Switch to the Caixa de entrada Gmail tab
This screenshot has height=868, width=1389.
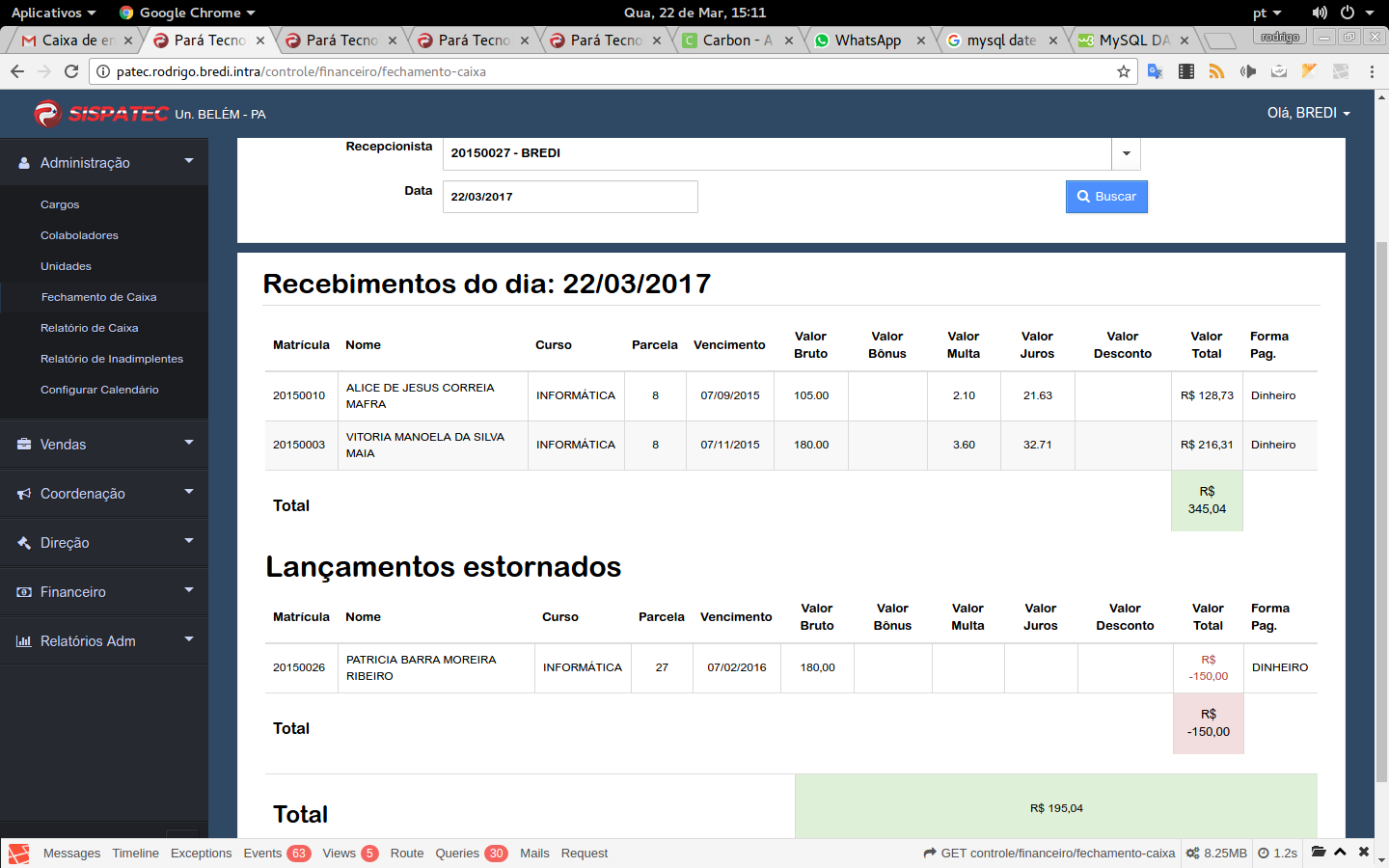(75, 41)
